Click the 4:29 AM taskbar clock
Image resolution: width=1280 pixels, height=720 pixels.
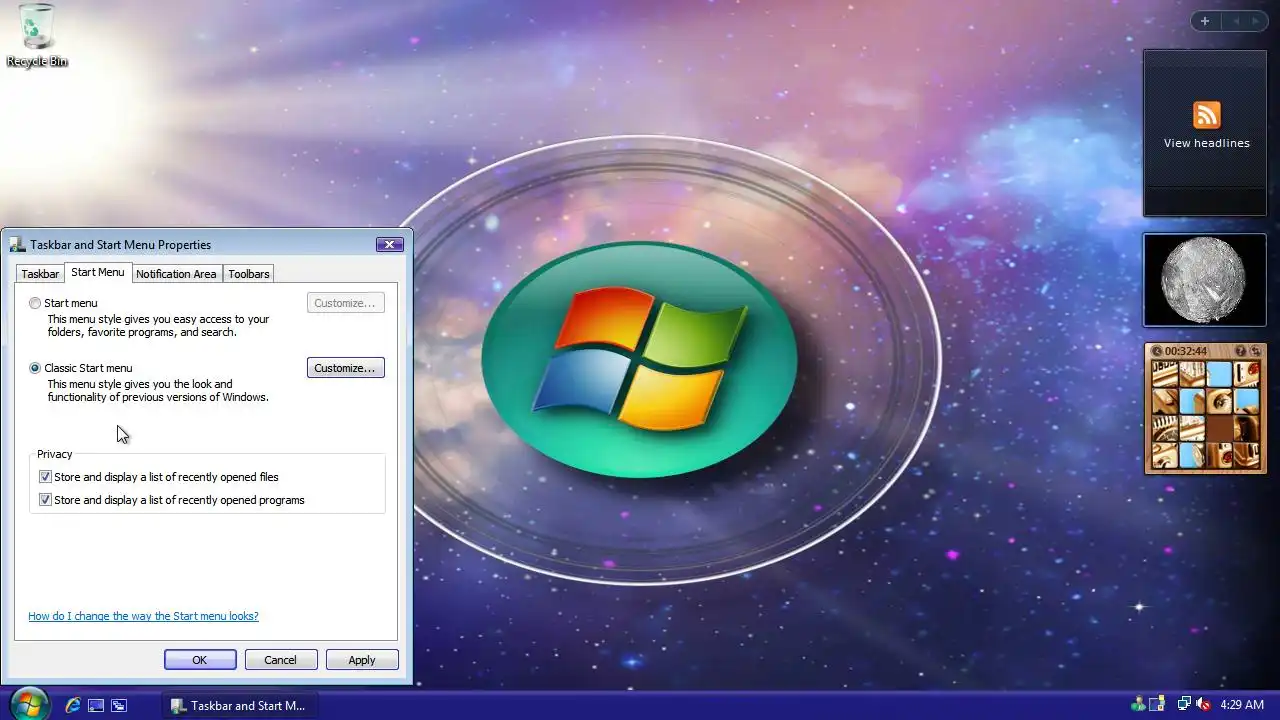click(x=1242, y=705)
